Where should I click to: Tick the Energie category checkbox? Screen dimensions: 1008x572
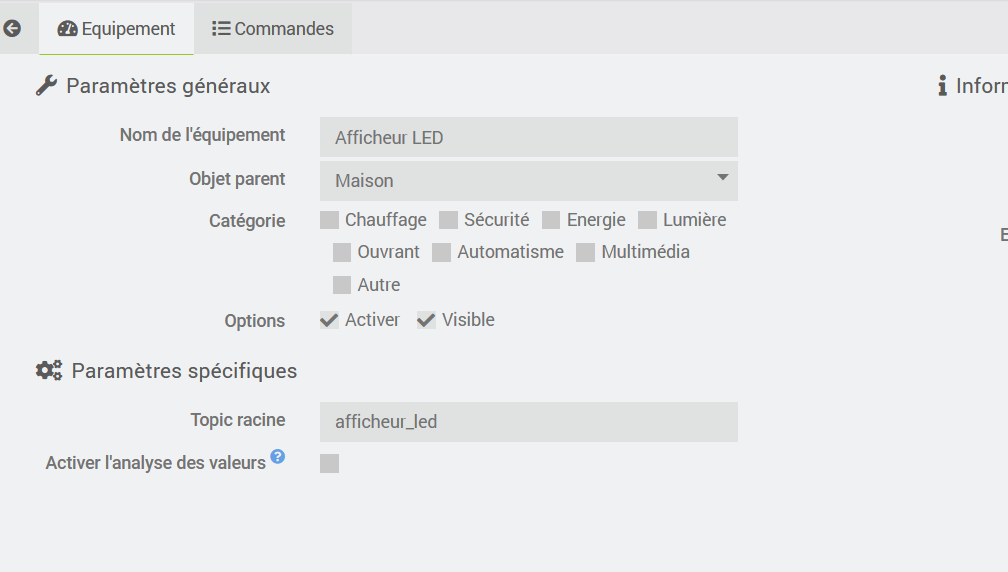coord(551,220)
